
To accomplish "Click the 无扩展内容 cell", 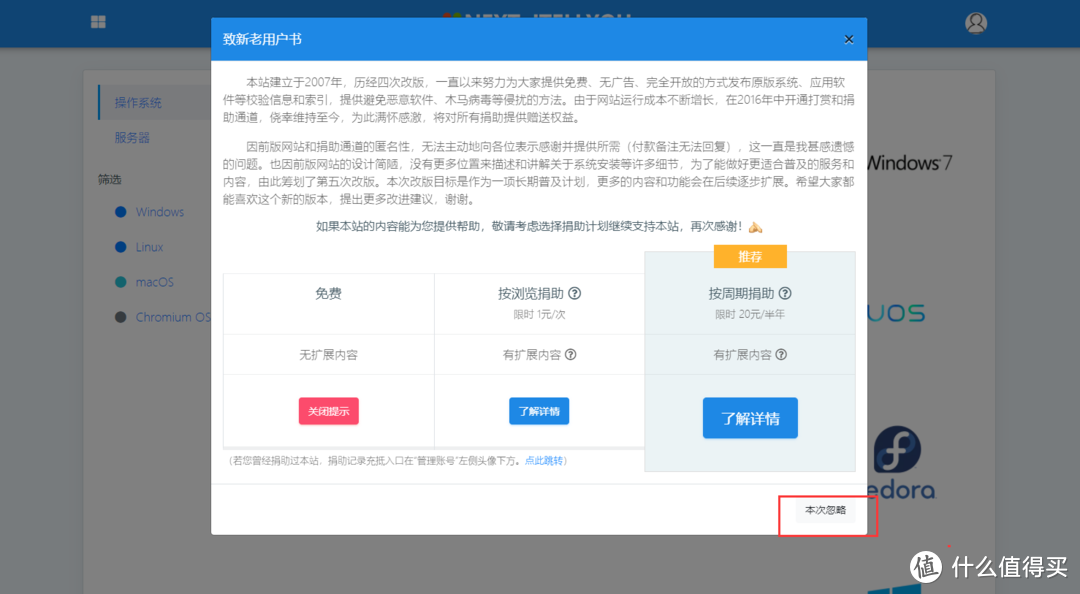I will (329, 355).
